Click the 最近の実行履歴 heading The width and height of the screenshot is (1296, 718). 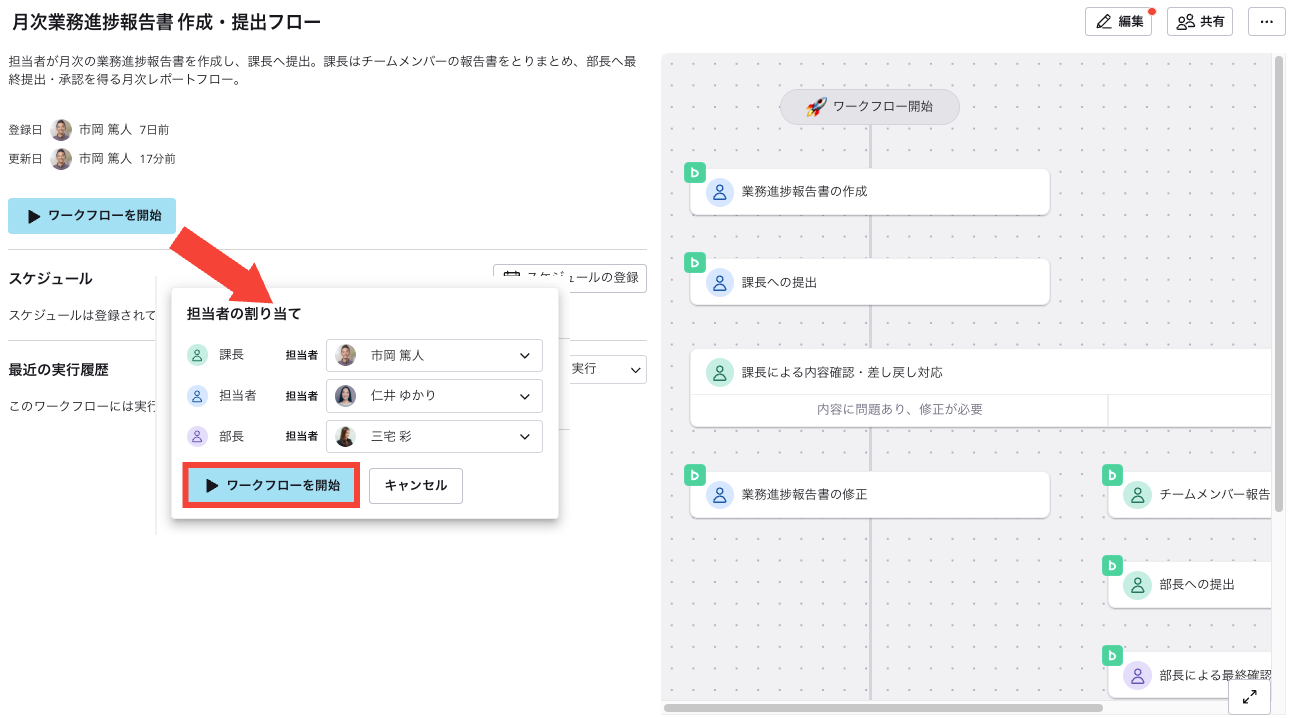[58, 370]
